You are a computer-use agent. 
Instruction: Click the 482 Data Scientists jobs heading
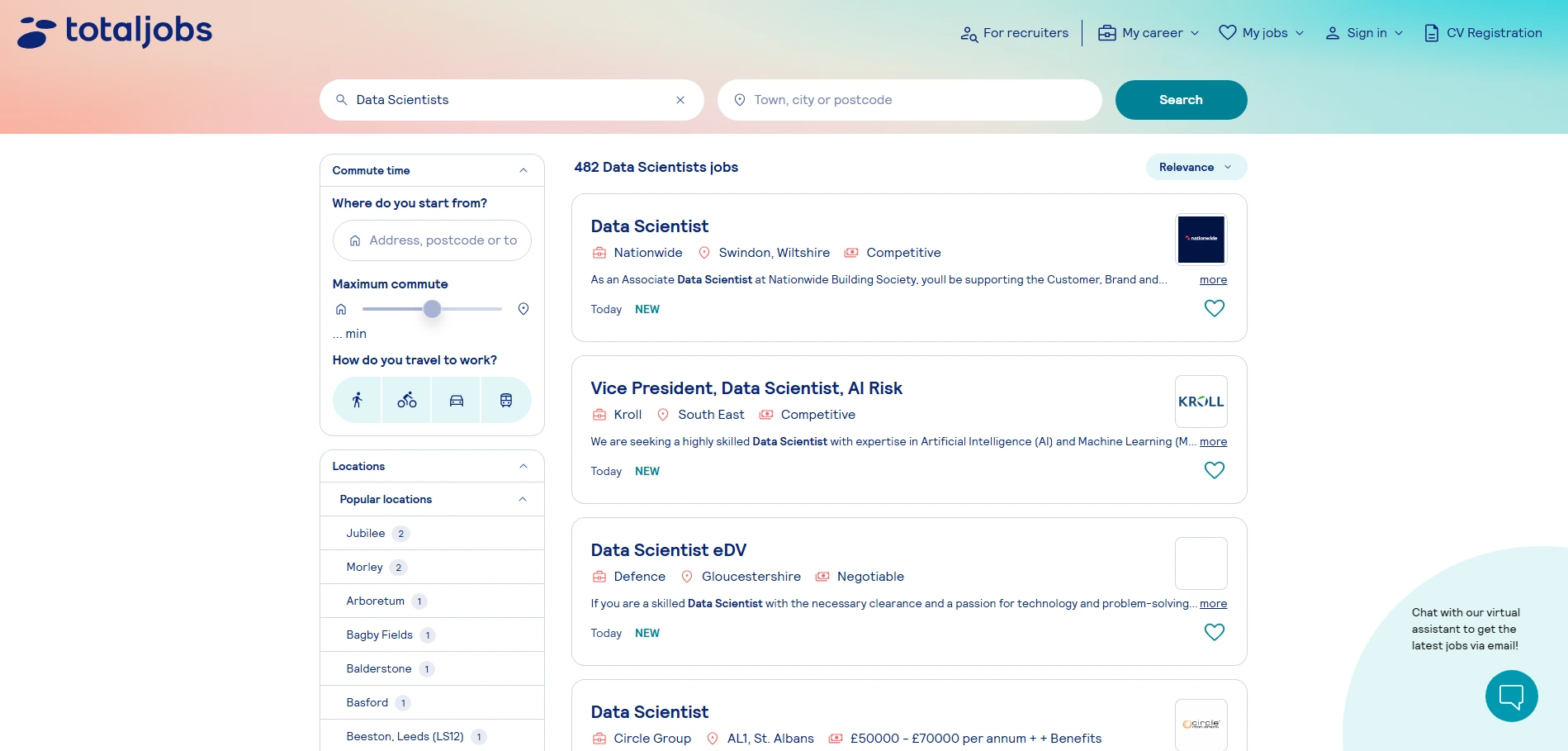point(656,167)
